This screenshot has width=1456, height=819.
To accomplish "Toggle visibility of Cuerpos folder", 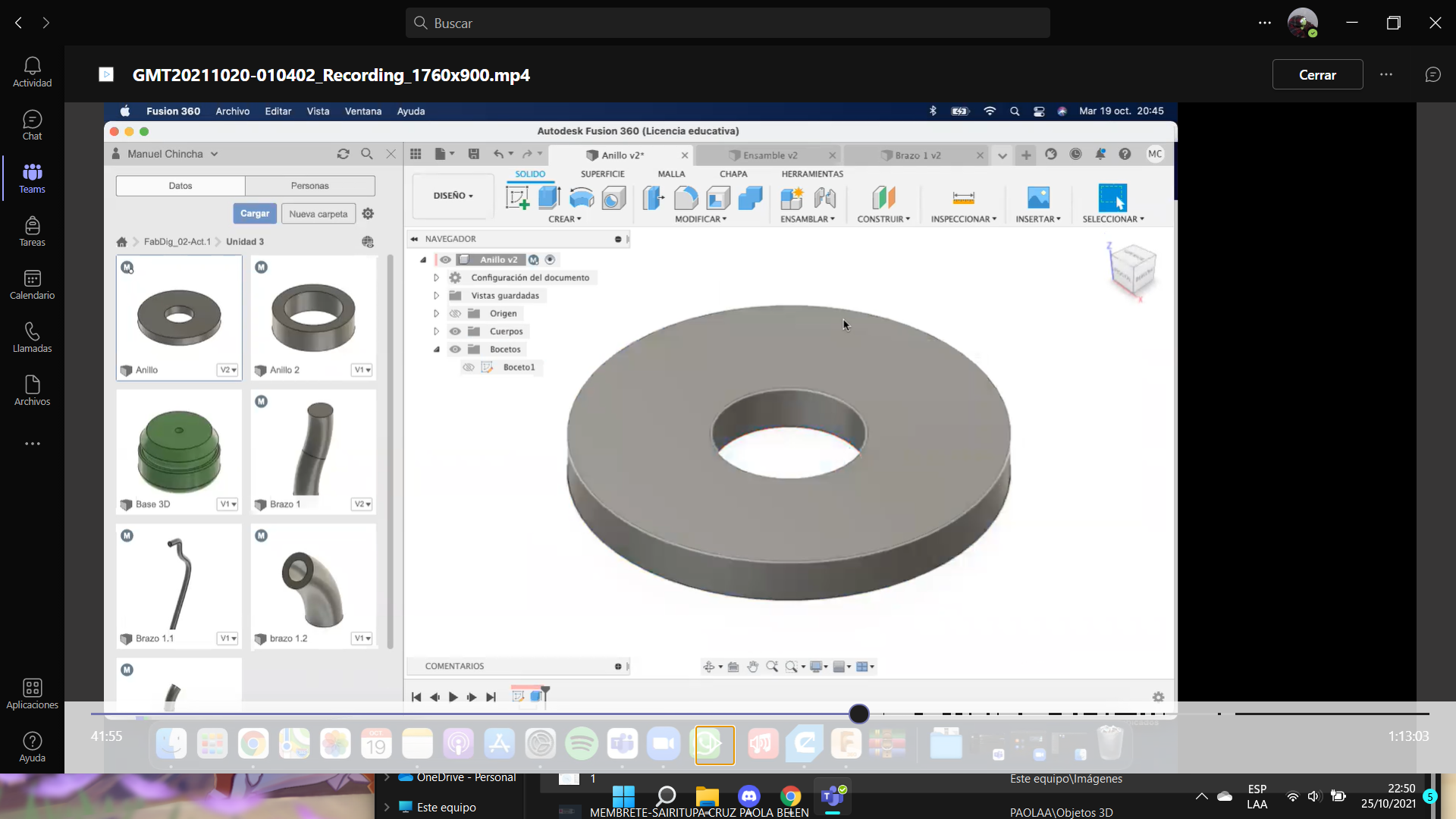I will point(455,331).
